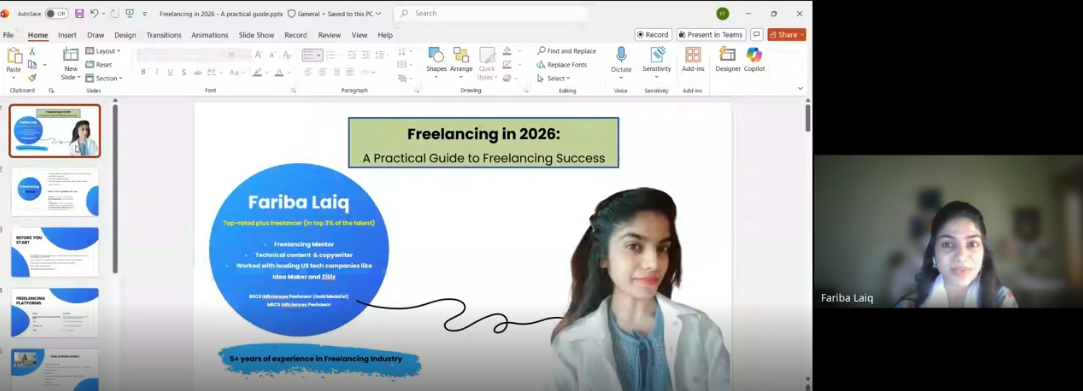
Task: Switch to the Animations tab
Action: pyautogui.click(x=209, y=35)
